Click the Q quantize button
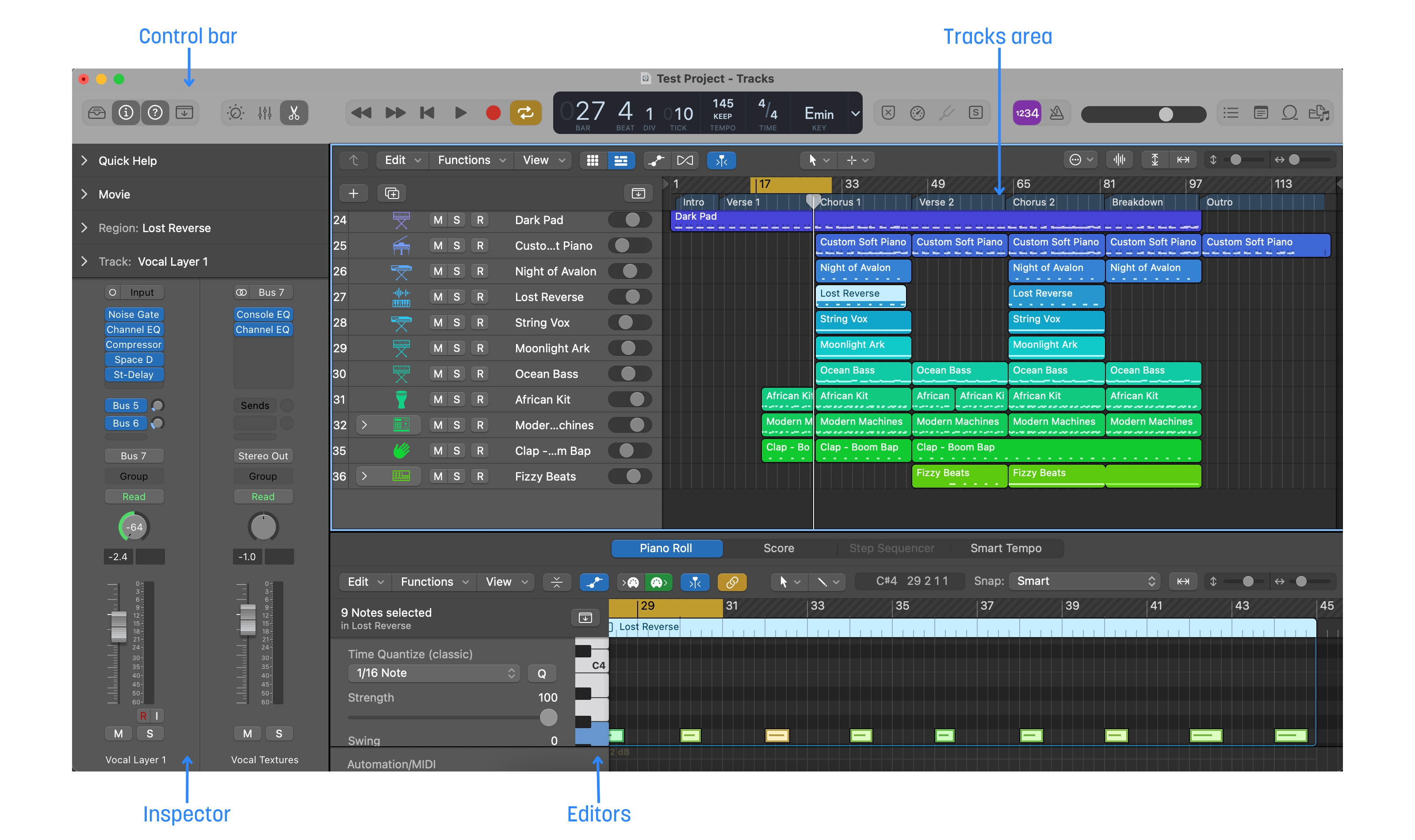Screen dimensions: 1415x840 coord(542,674)
